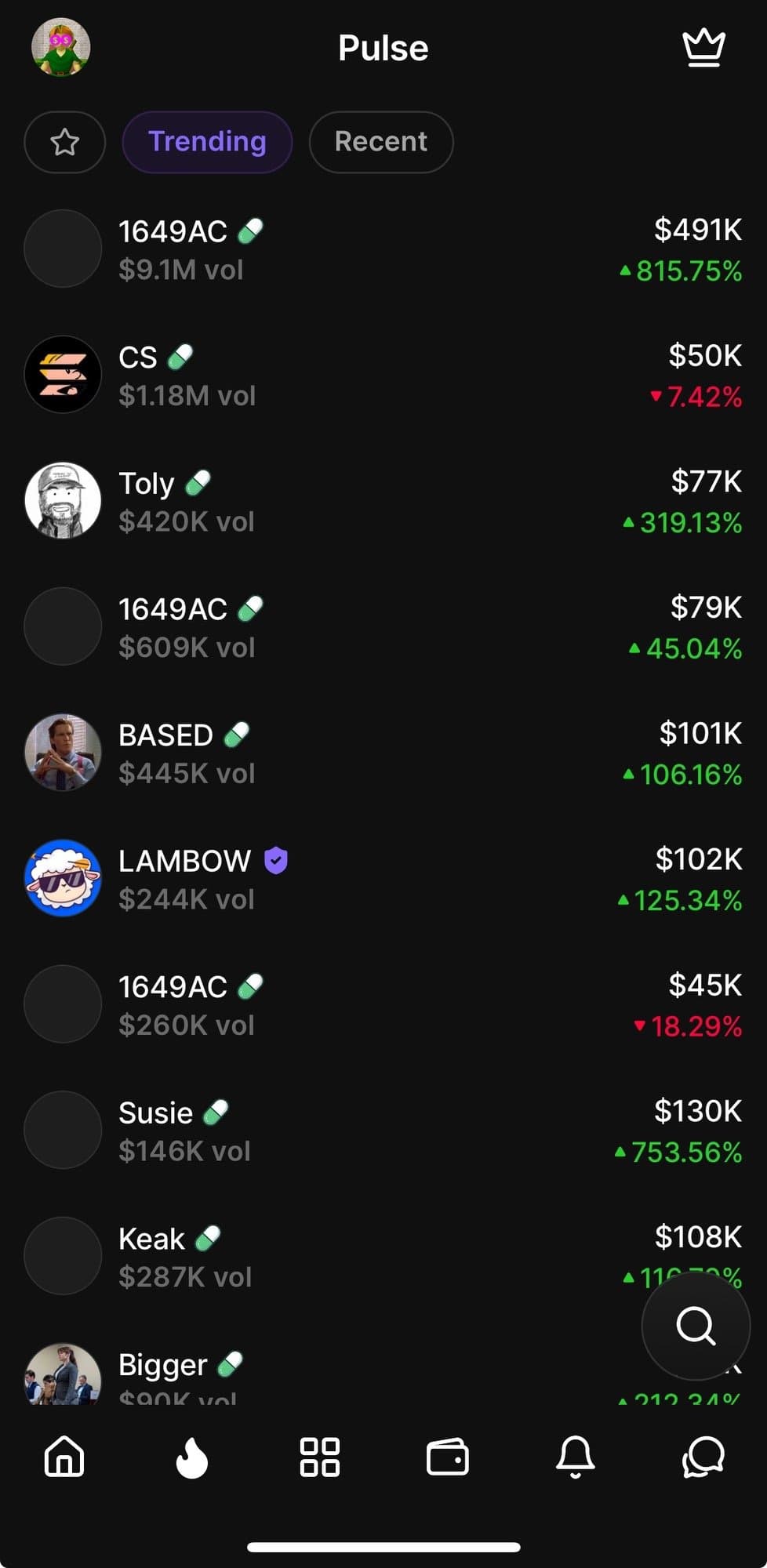
Task: Click the LAMBOW verified shield badge
Action: click(x=276, y=861)
